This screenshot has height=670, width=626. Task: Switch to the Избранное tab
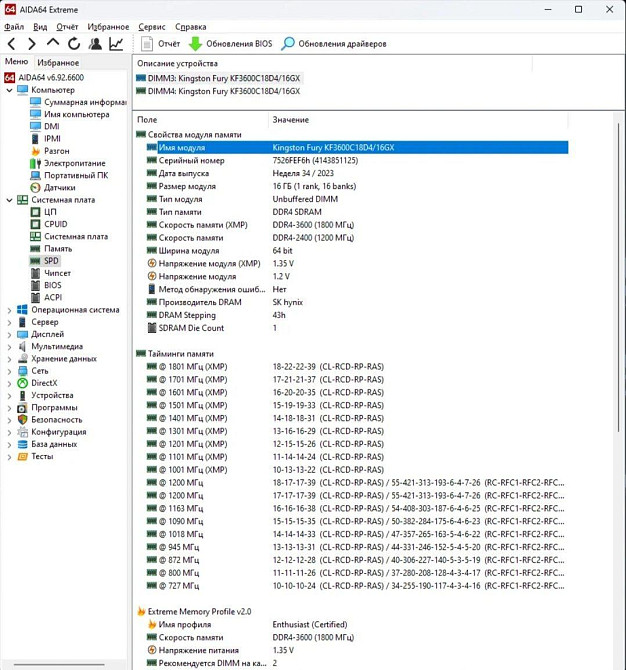pyautogui.click(x=58, y=62)
